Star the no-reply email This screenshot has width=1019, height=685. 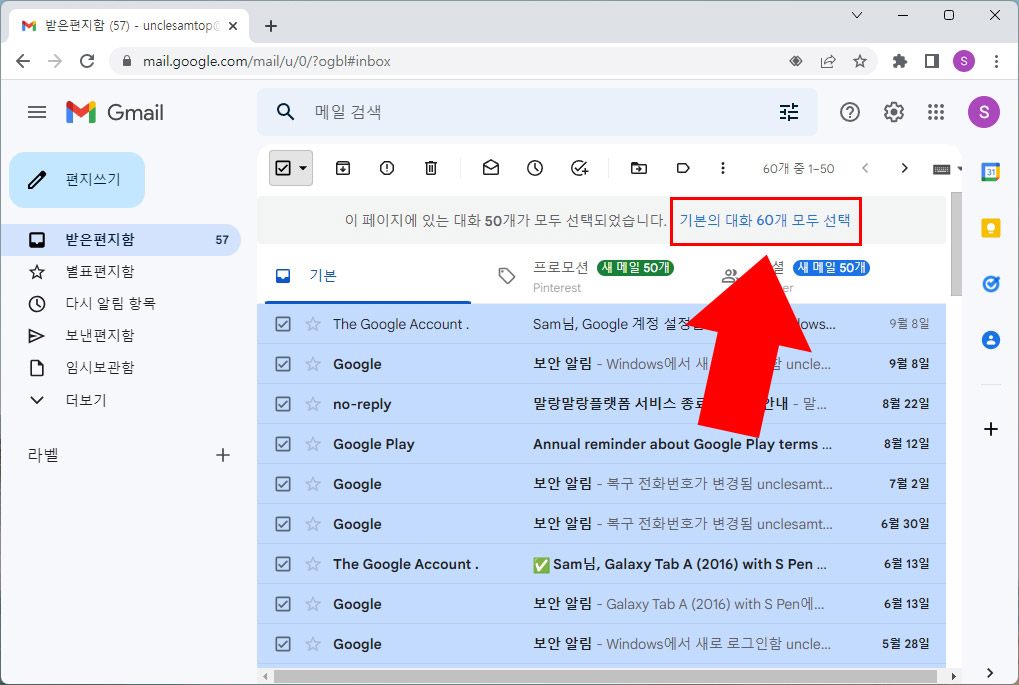pyautogui.click(x=313, y=404)
